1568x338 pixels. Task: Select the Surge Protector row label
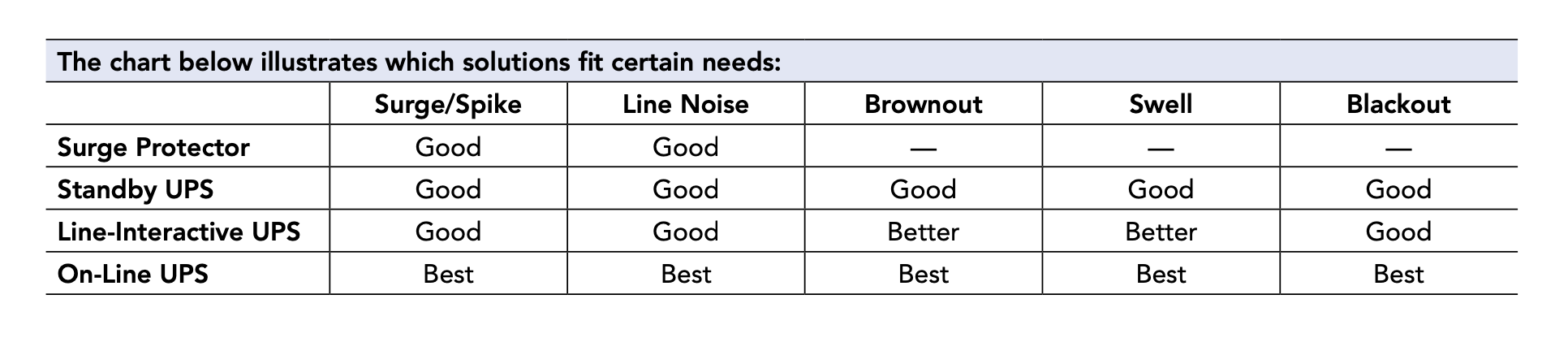pyautogui.click(x=153, y=147)
